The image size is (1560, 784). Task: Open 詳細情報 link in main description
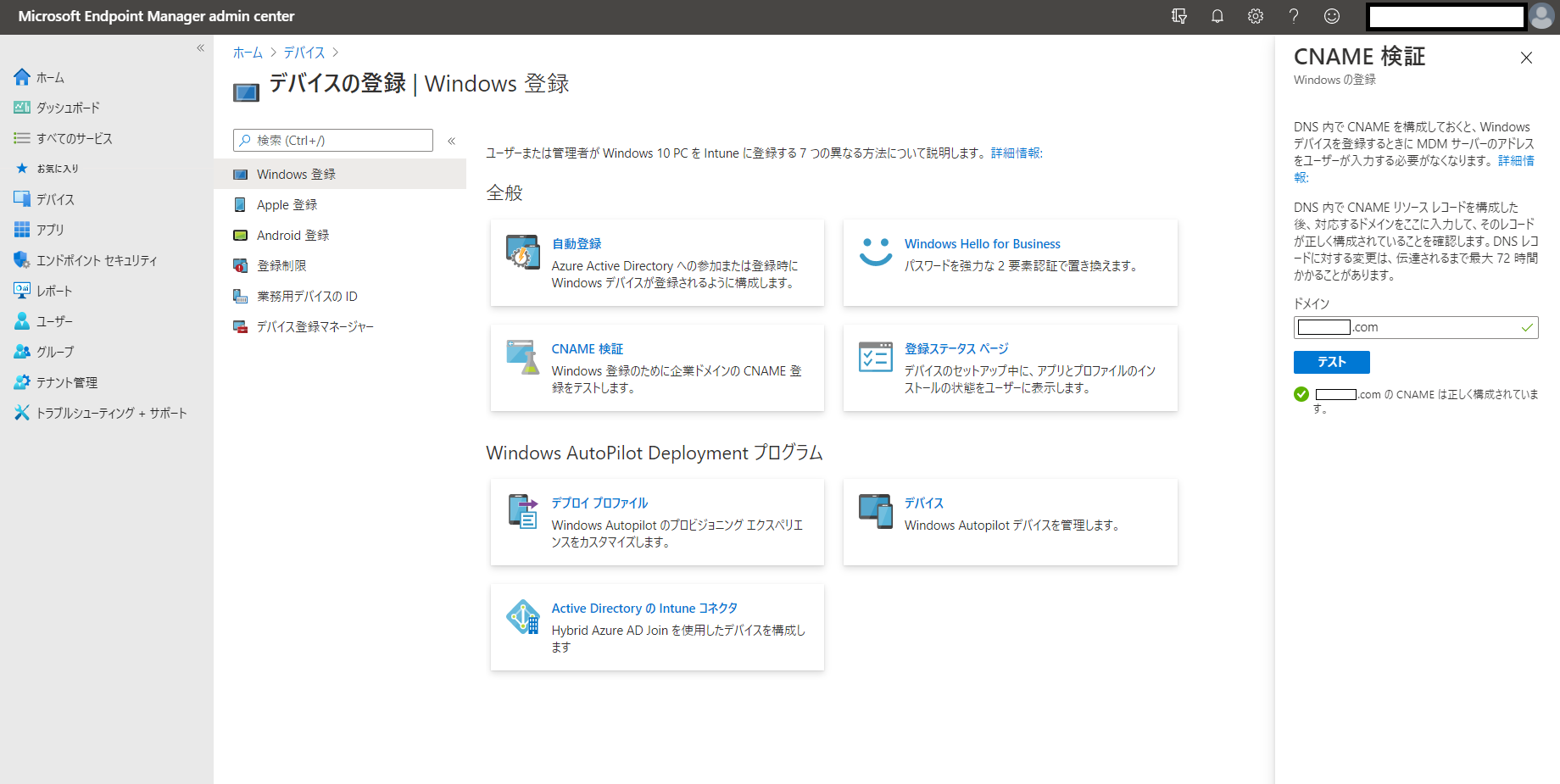[1017, 153]
